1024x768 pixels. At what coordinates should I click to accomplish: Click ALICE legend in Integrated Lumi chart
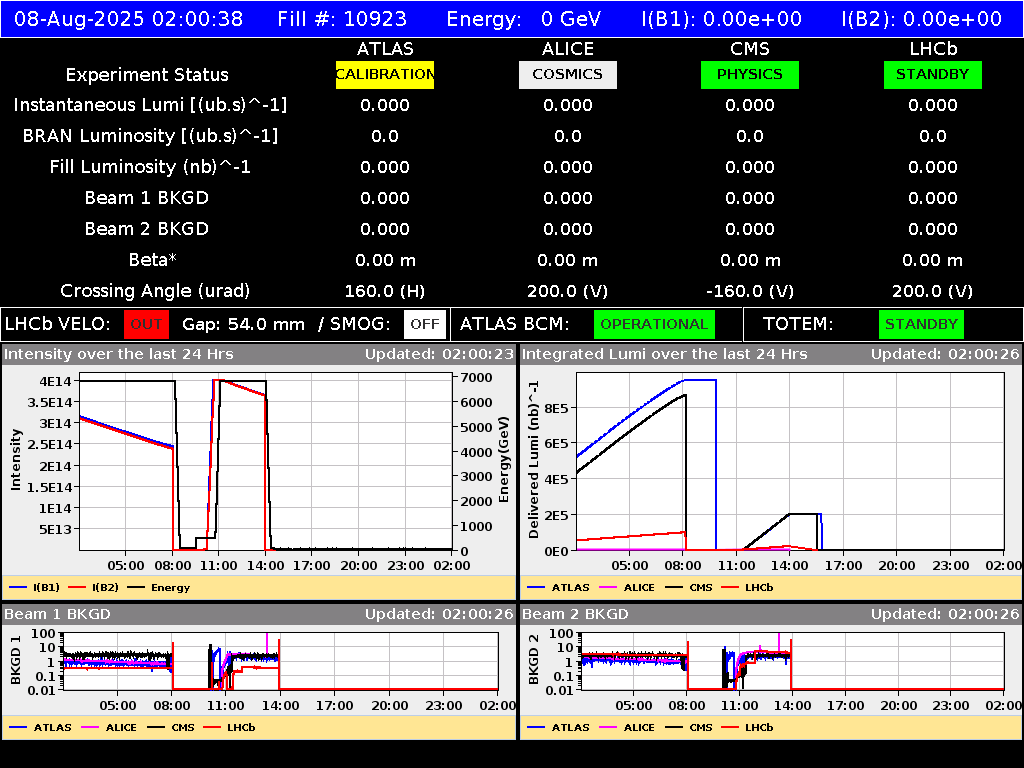pos(627,588)
